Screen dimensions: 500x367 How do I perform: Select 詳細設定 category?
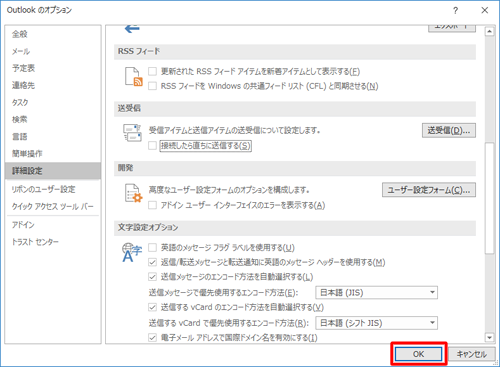tap(53, 171)
